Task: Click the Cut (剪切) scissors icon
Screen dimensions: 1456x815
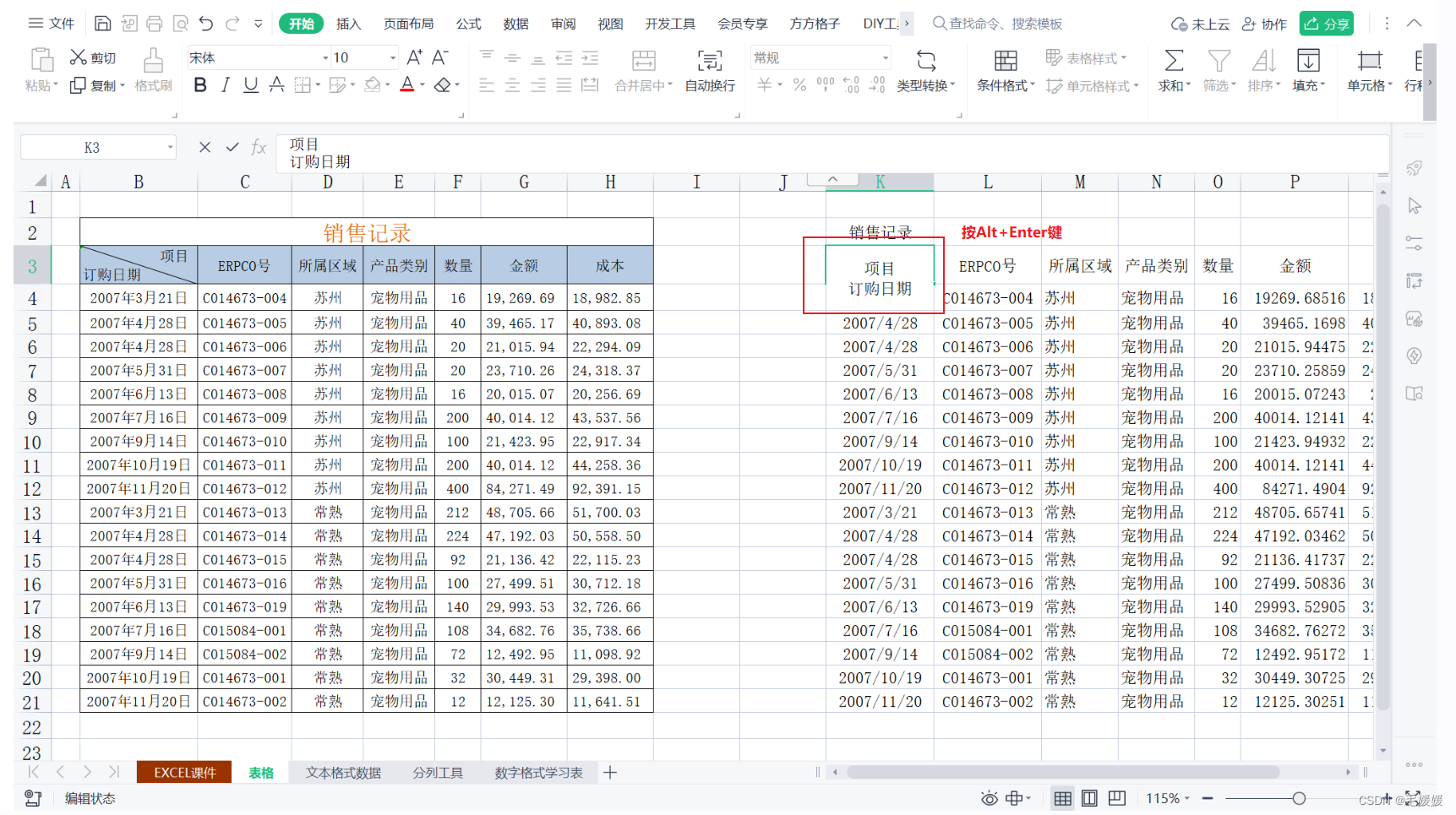Action: (78, 57)
